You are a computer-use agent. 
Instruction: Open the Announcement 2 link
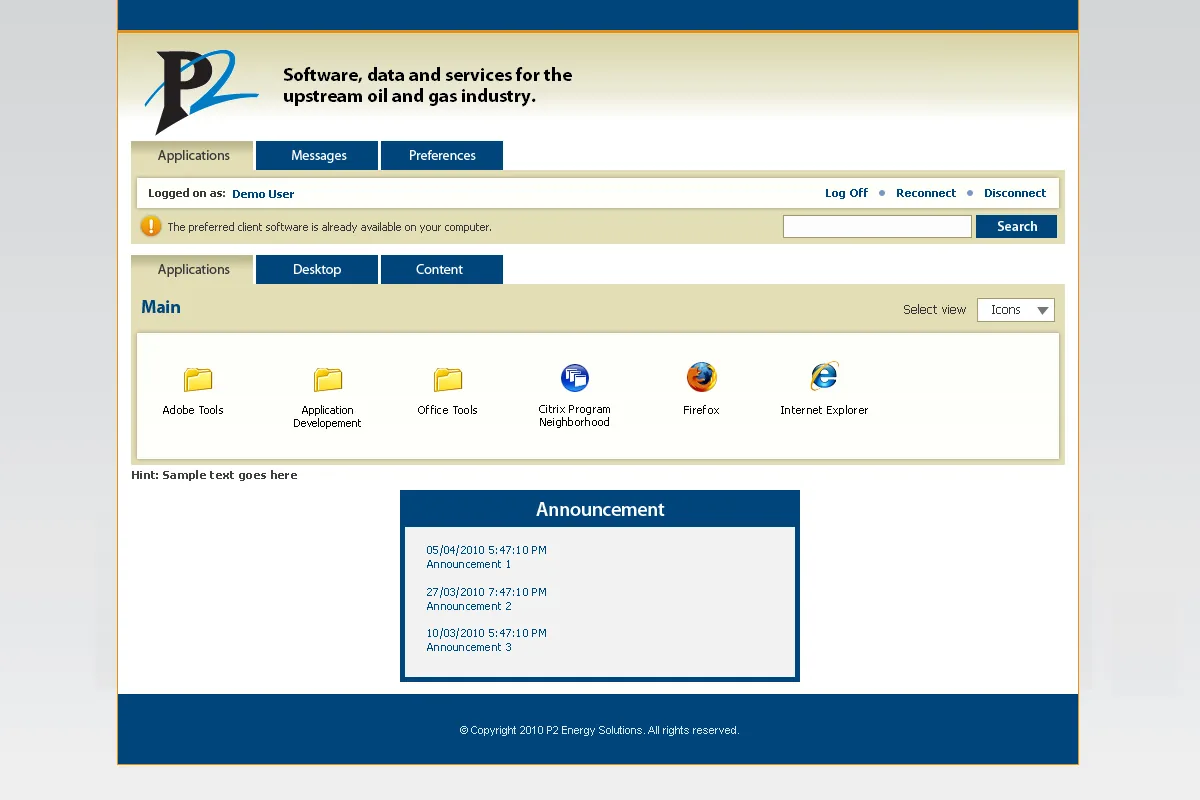tap(469, 606)
